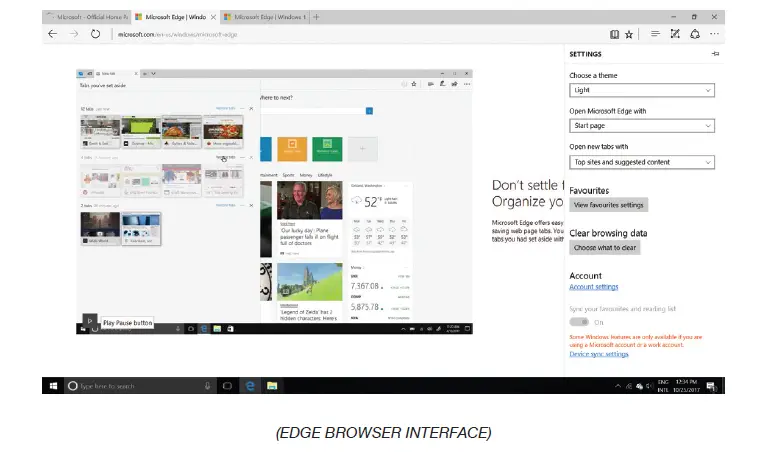
Task: Open the More actions ellipsis menu
Action: [714, 34]
